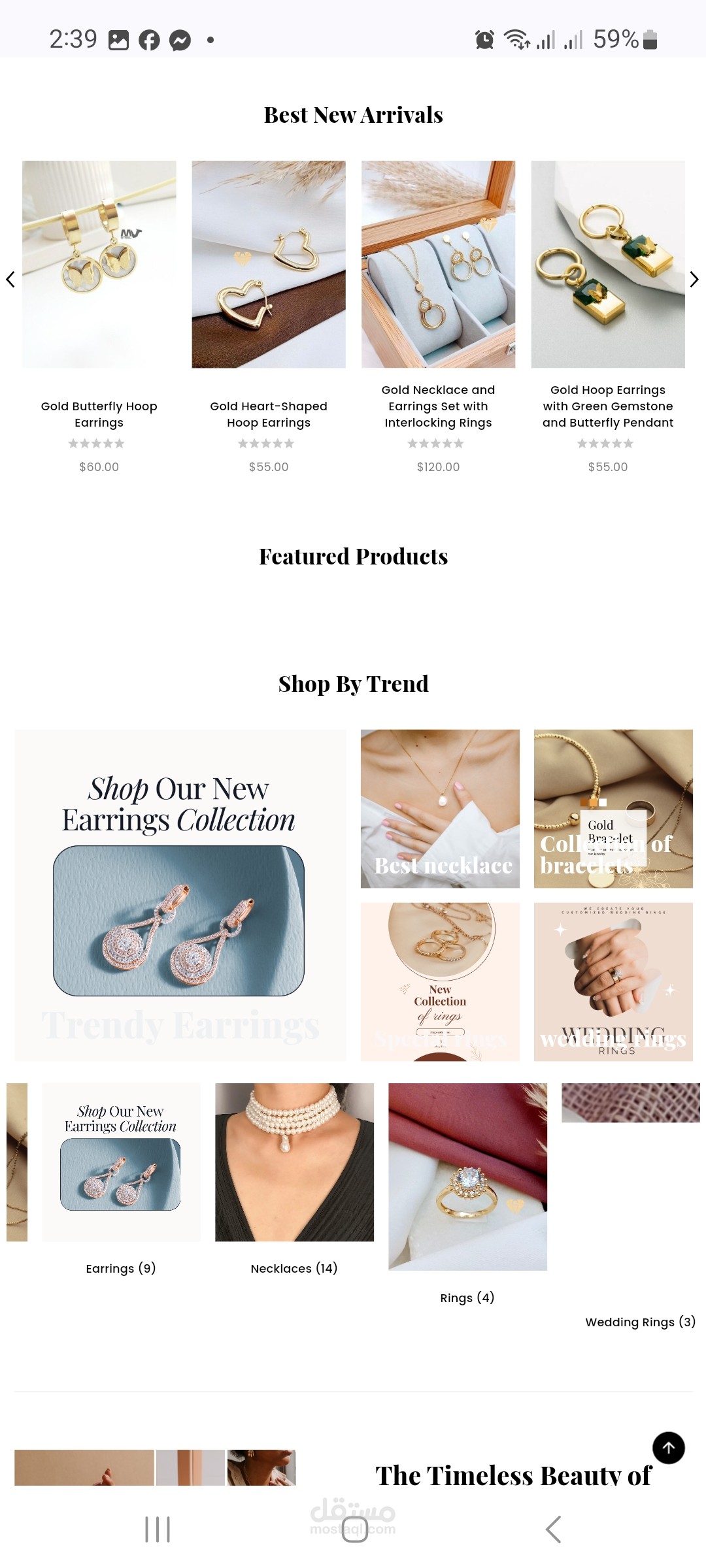Viewport: 706px width, 1568px height.
Task: Open Collection of bracelets tile
Action: click(613, 809)
